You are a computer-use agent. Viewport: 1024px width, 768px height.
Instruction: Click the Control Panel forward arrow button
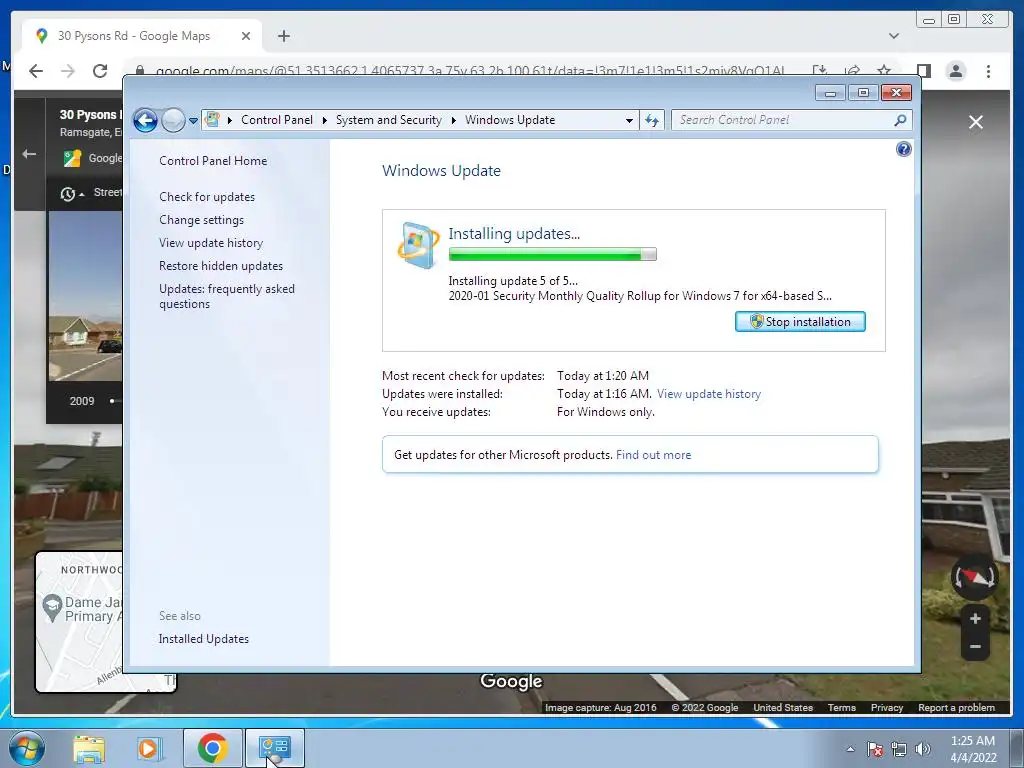[x=173, y=120]
